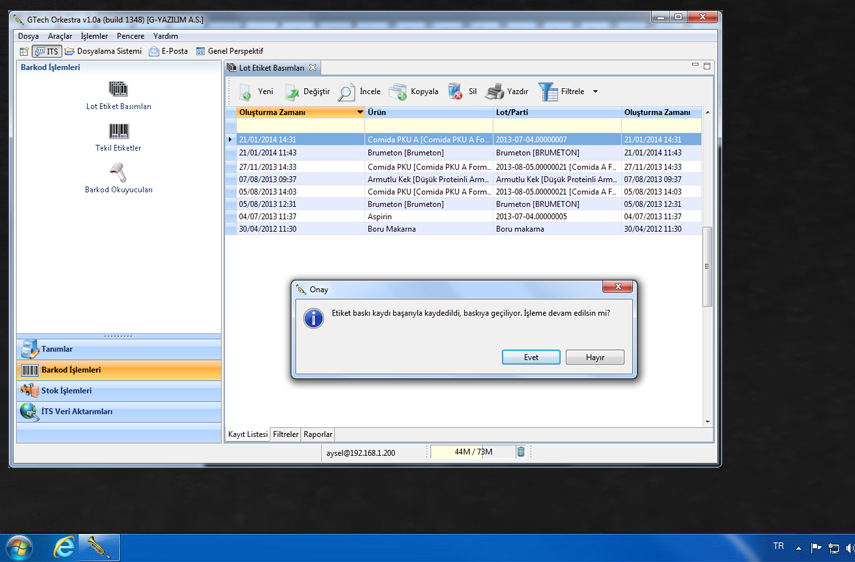Screen dimensions: 855x562
Task: Click the Değiştir toolbar icon
Action: click(292, 92)
